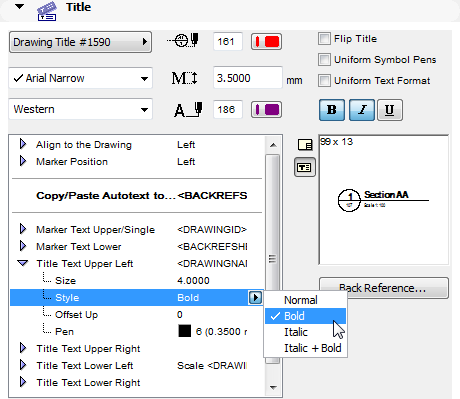Select Normal in the style popup
Image resolution: width=460 pixels, height=399 pixels.
coord(301,300)
